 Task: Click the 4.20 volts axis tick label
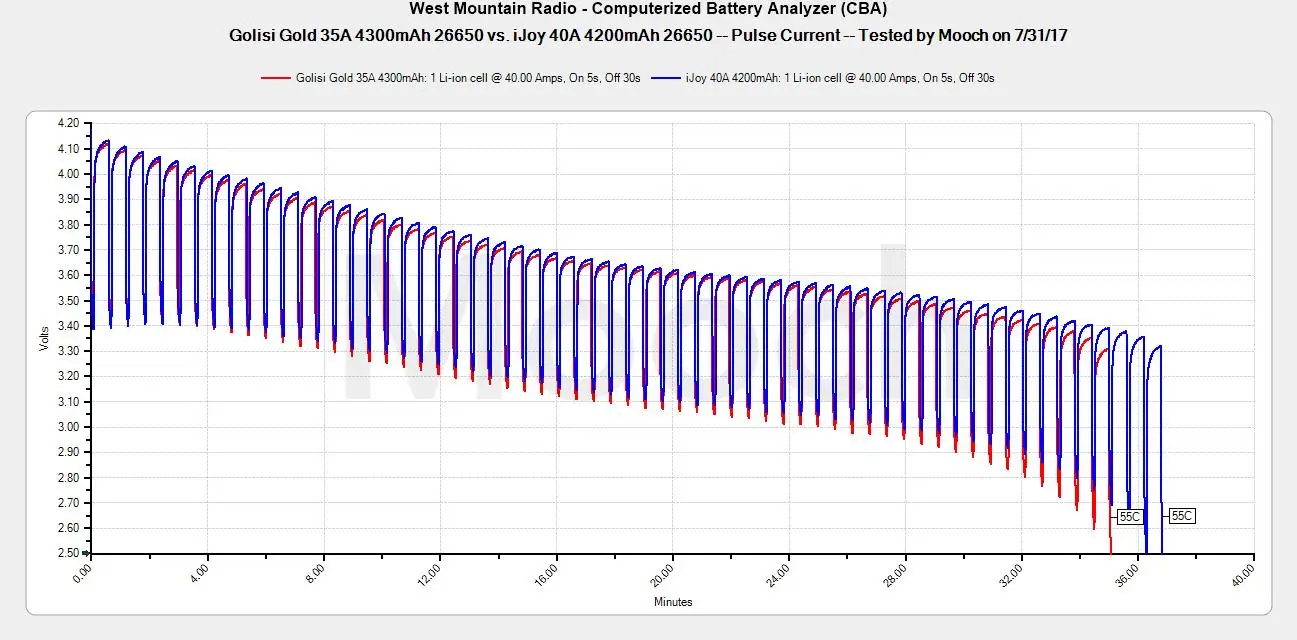click(x=68, y=123)
